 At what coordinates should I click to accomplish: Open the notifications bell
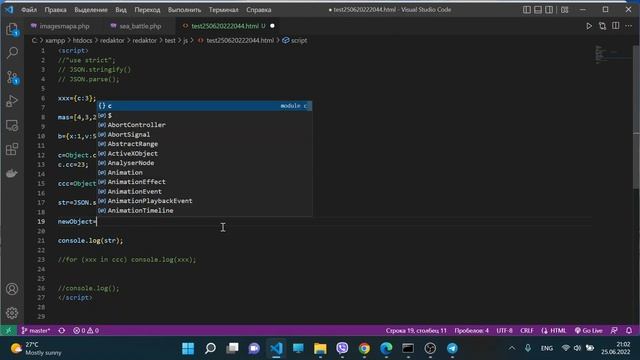(629, 330)
